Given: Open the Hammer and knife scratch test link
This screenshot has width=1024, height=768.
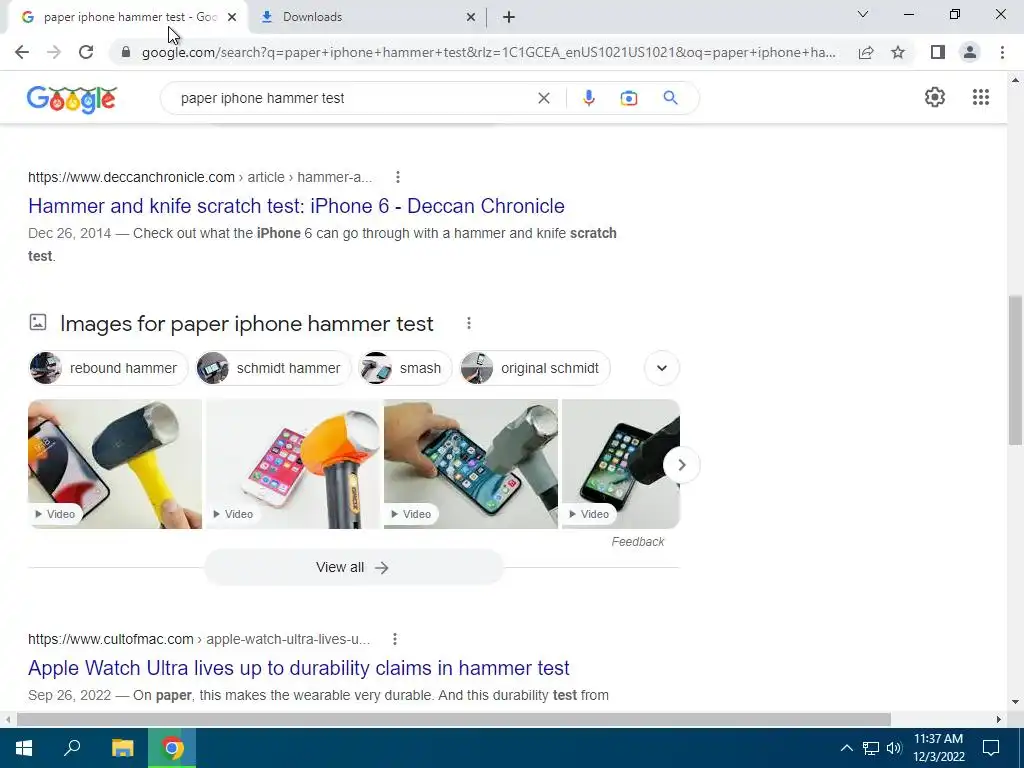Looking at the screenshot, I should [296, 206].
